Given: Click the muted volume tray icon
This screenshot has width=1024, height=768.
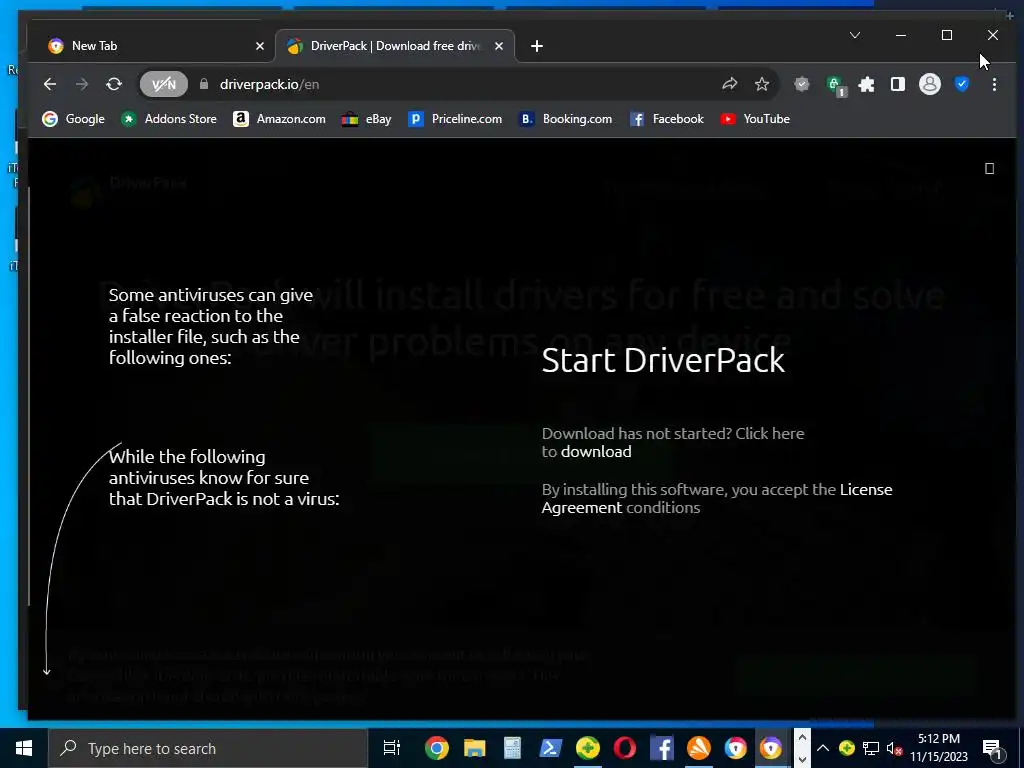Looking at the screenshot, I should 894,748.
